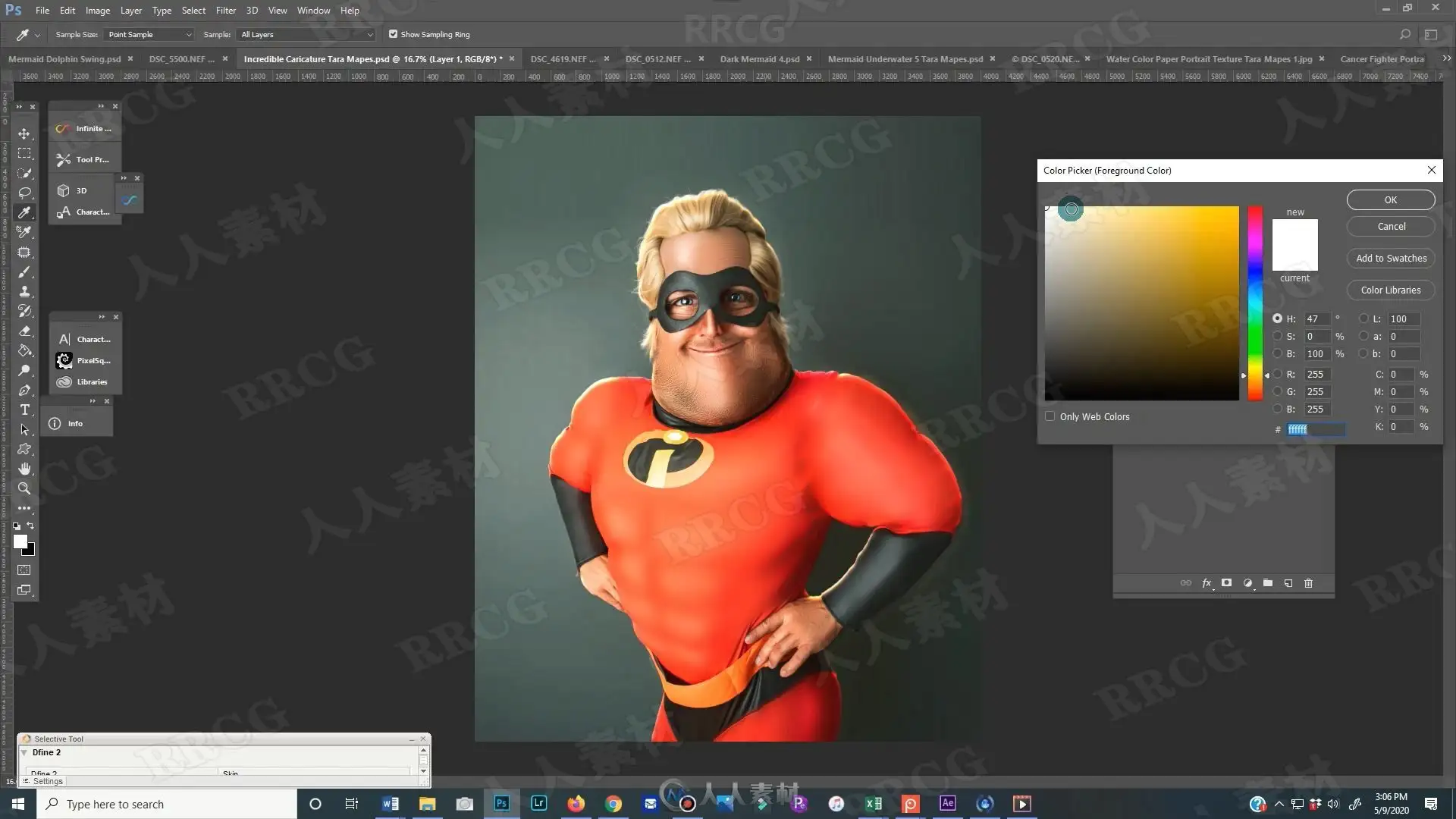Open the Sample All Layers dropdown
Viewport: 1456px width, 819px height.
306,34
